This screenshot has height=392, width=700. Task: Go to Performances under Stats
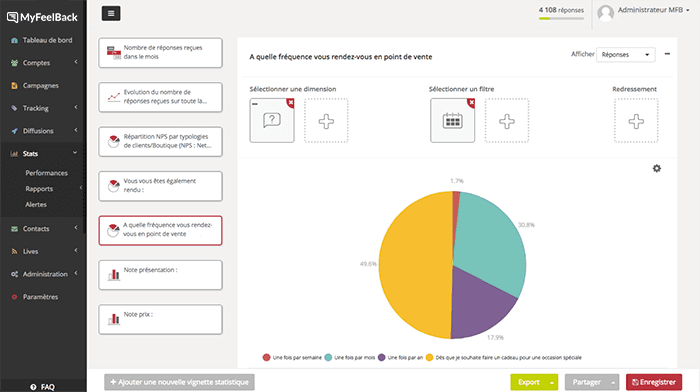46,173
